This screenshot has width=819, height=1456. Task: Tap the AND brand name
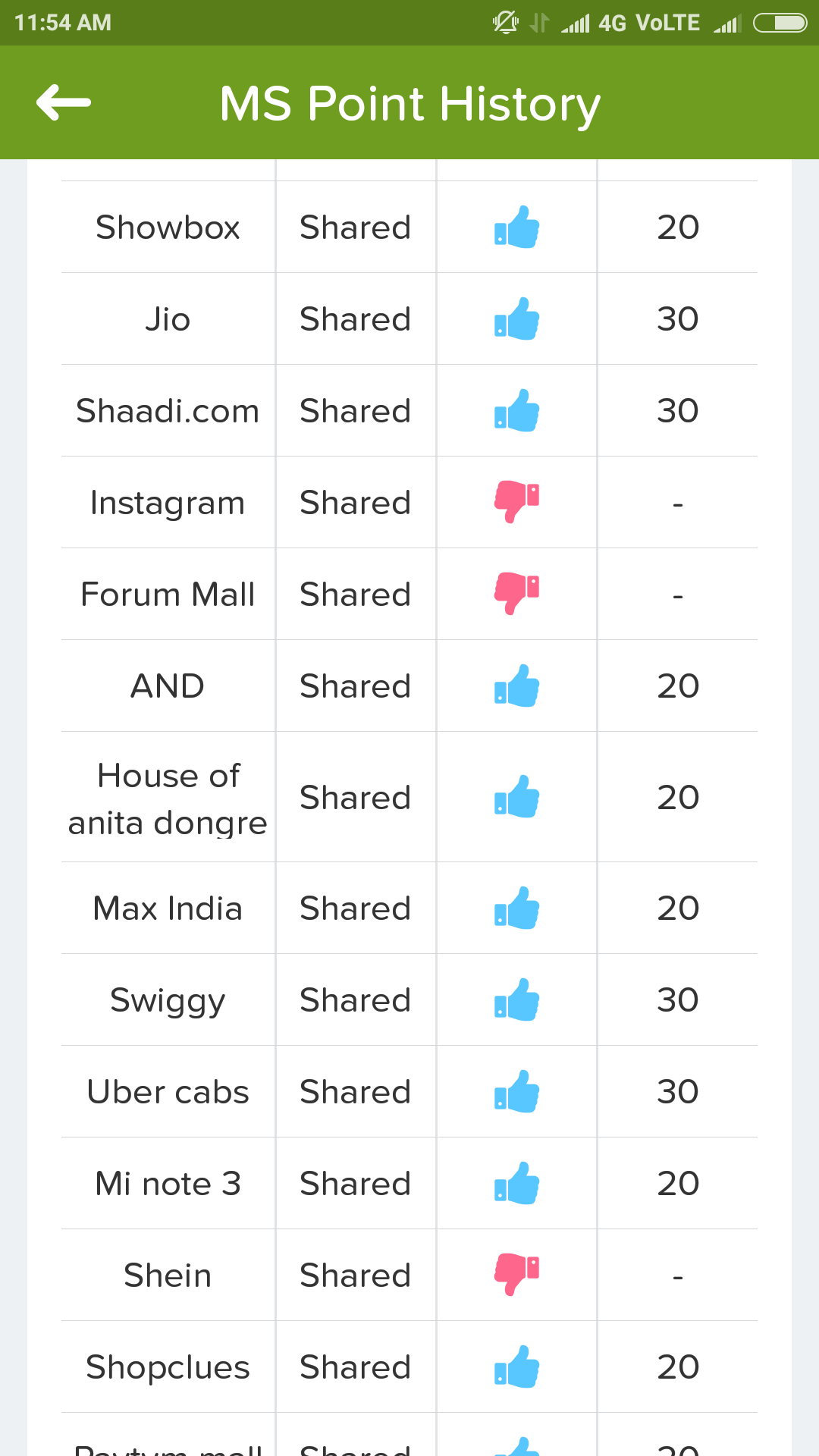click(168, 686)
